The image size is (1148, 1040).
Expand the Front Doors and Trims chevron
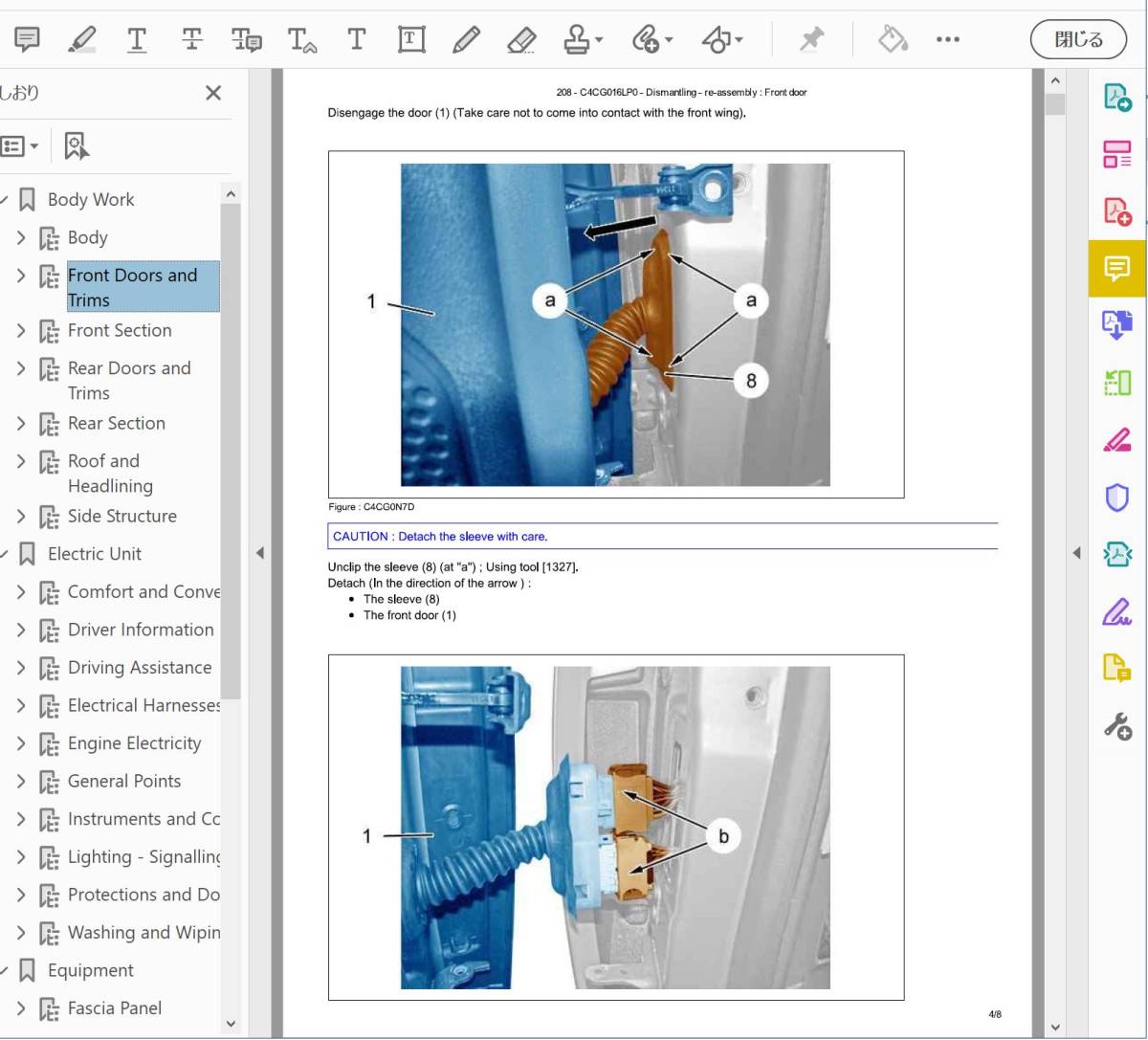pos(21,276)
